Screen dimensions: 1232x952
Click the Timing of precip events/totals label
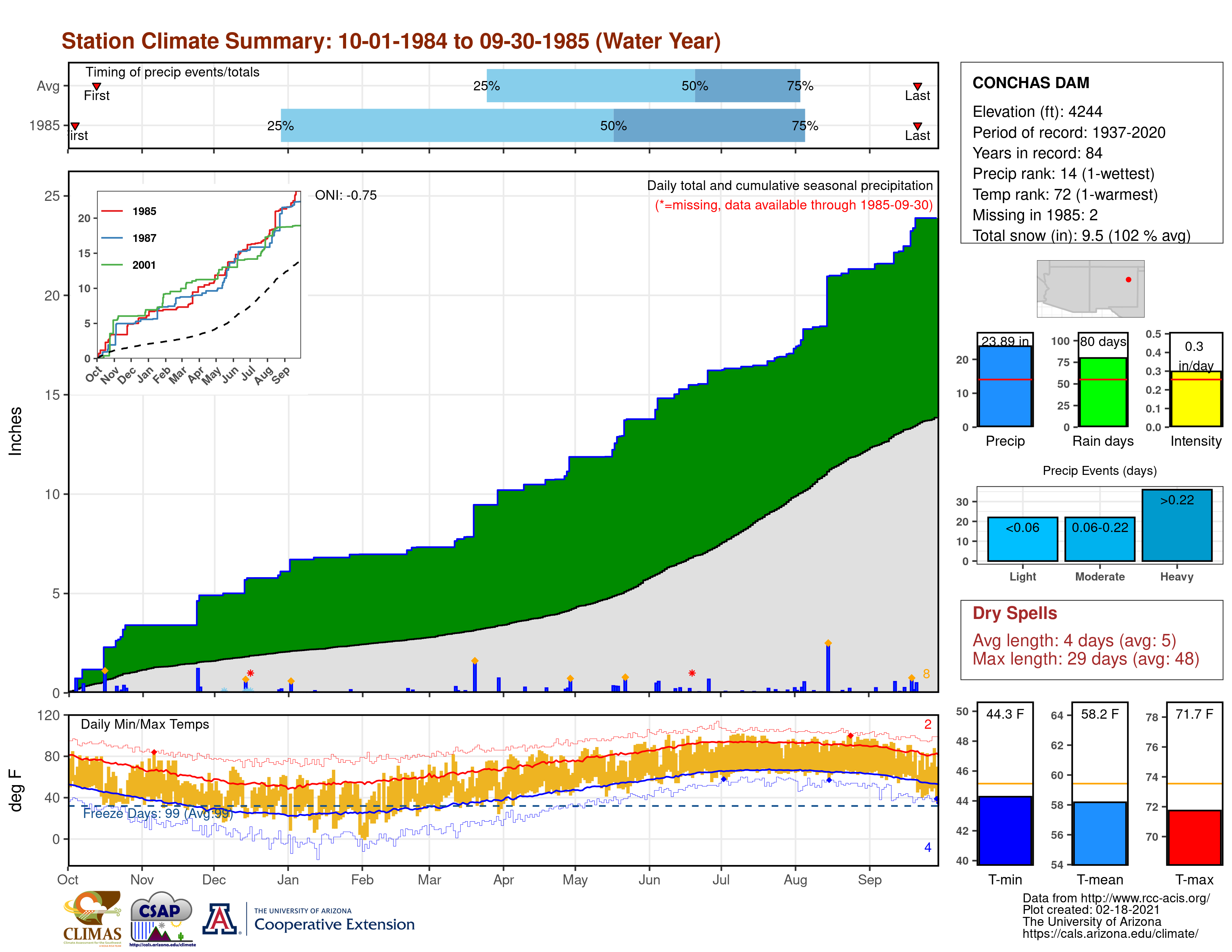(x=172, y=72)
